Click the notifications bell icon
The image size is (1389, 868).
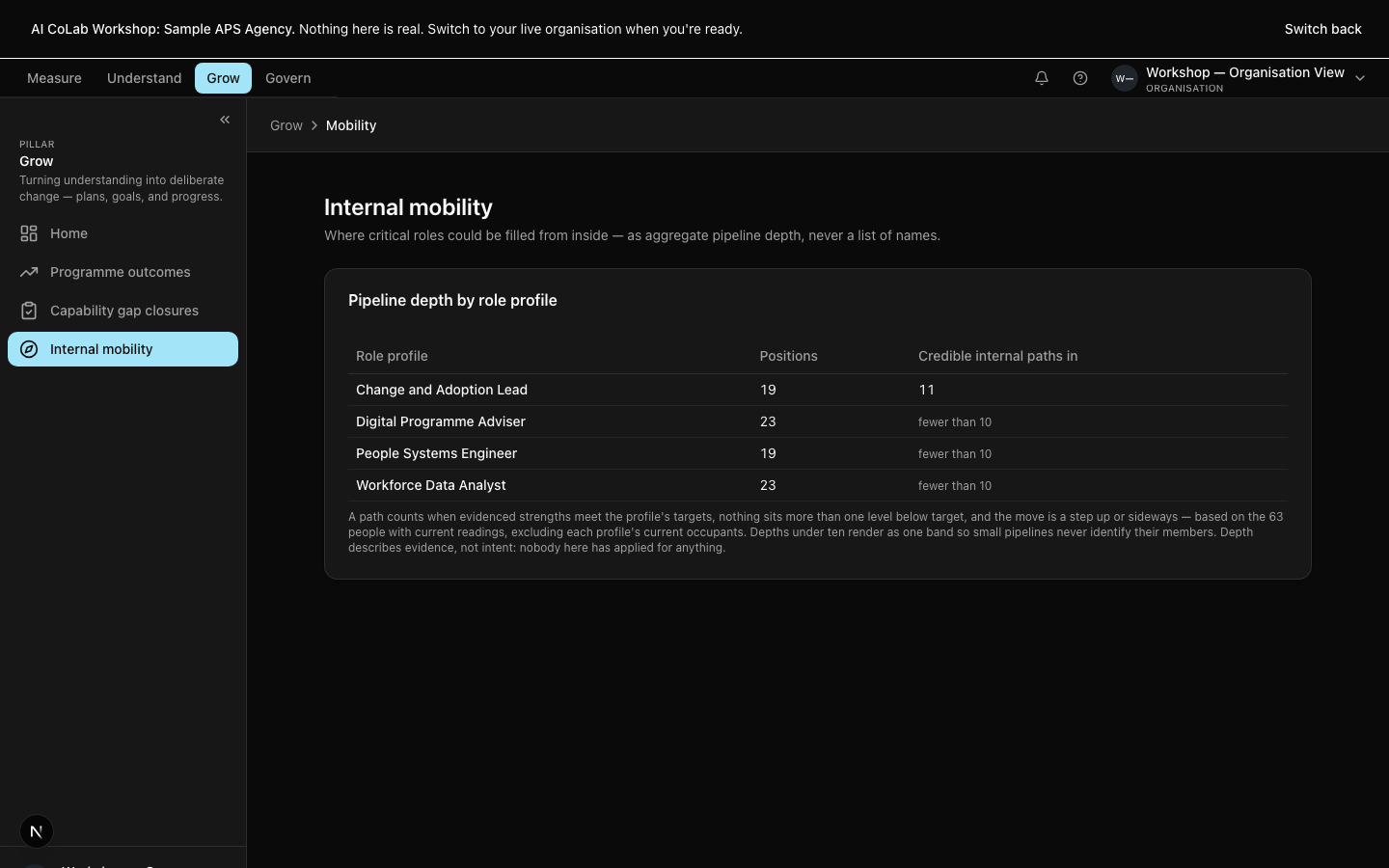[x=1042, y=78]
